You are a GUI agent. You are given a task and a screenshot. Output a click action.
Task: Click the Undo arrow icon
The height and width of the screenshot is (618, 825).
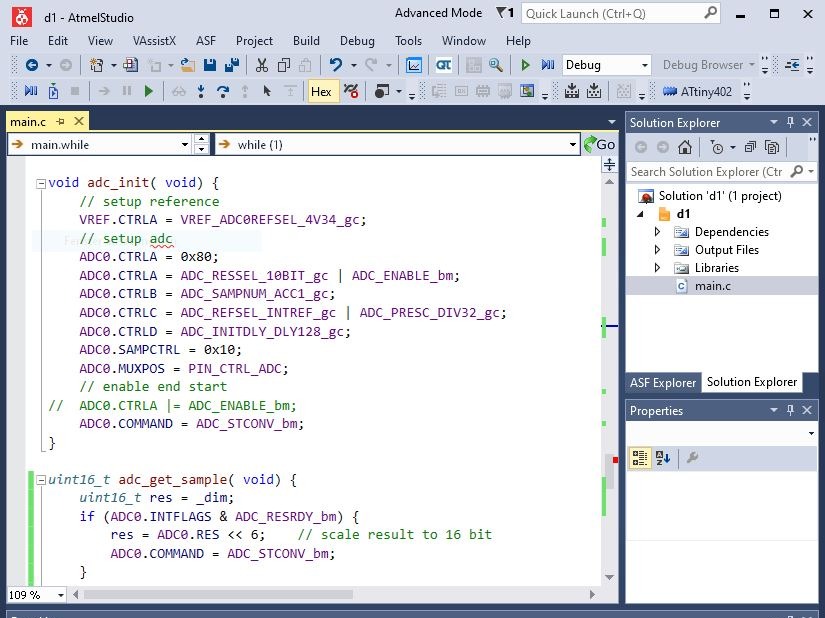point(336,65)
